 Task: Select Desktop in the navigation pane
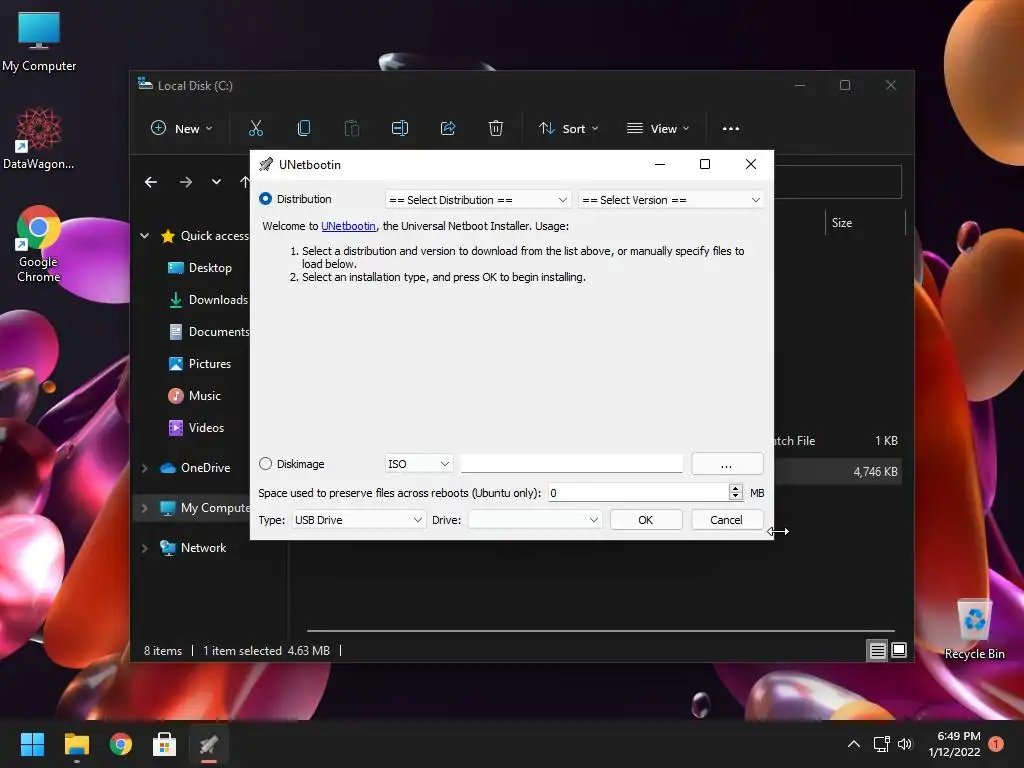[200, 268]
